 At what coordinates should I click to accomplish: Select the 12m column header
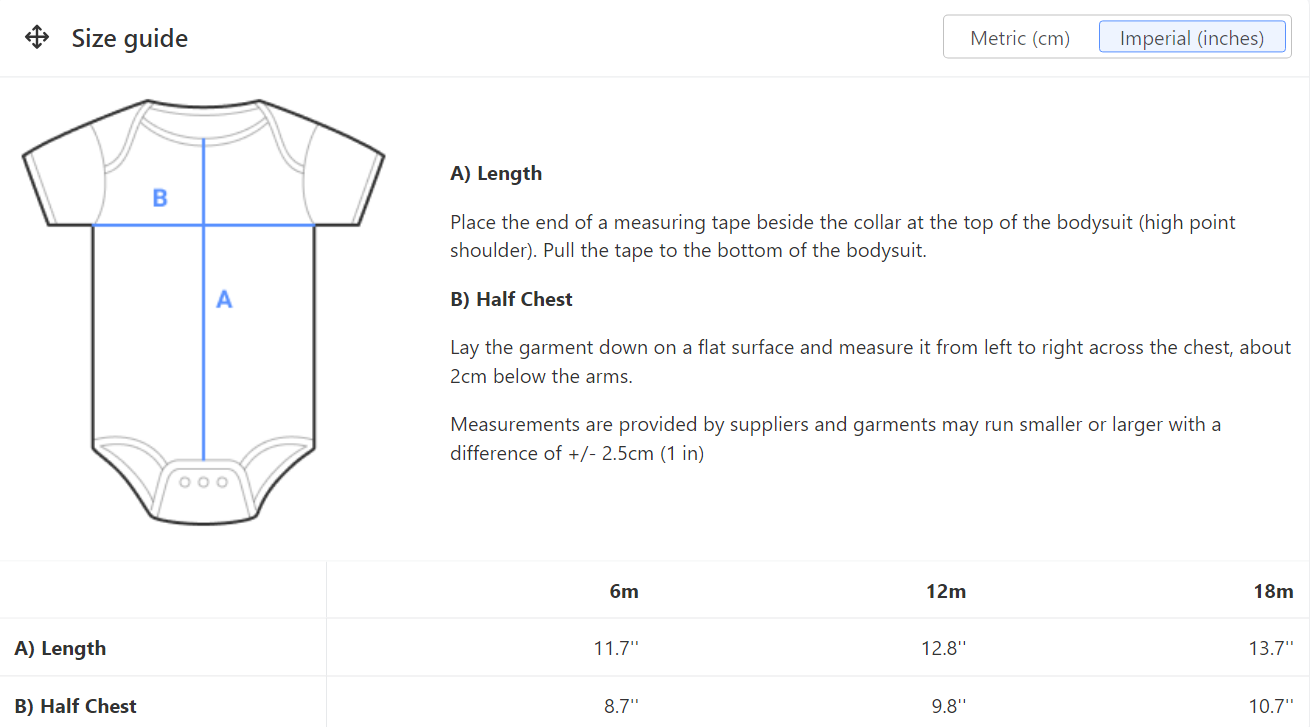tap(946, 591)
